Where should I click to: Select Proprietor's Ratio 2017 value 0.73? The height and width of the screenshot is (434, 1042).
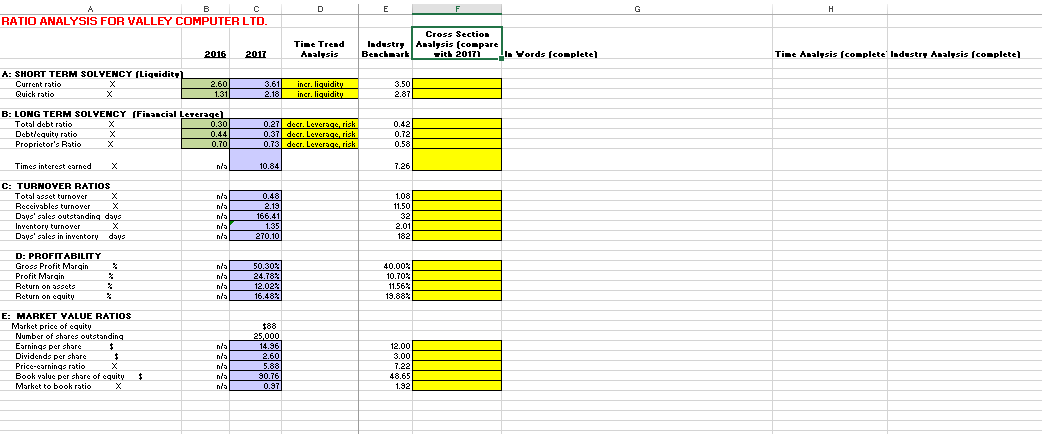pos(256,144)
